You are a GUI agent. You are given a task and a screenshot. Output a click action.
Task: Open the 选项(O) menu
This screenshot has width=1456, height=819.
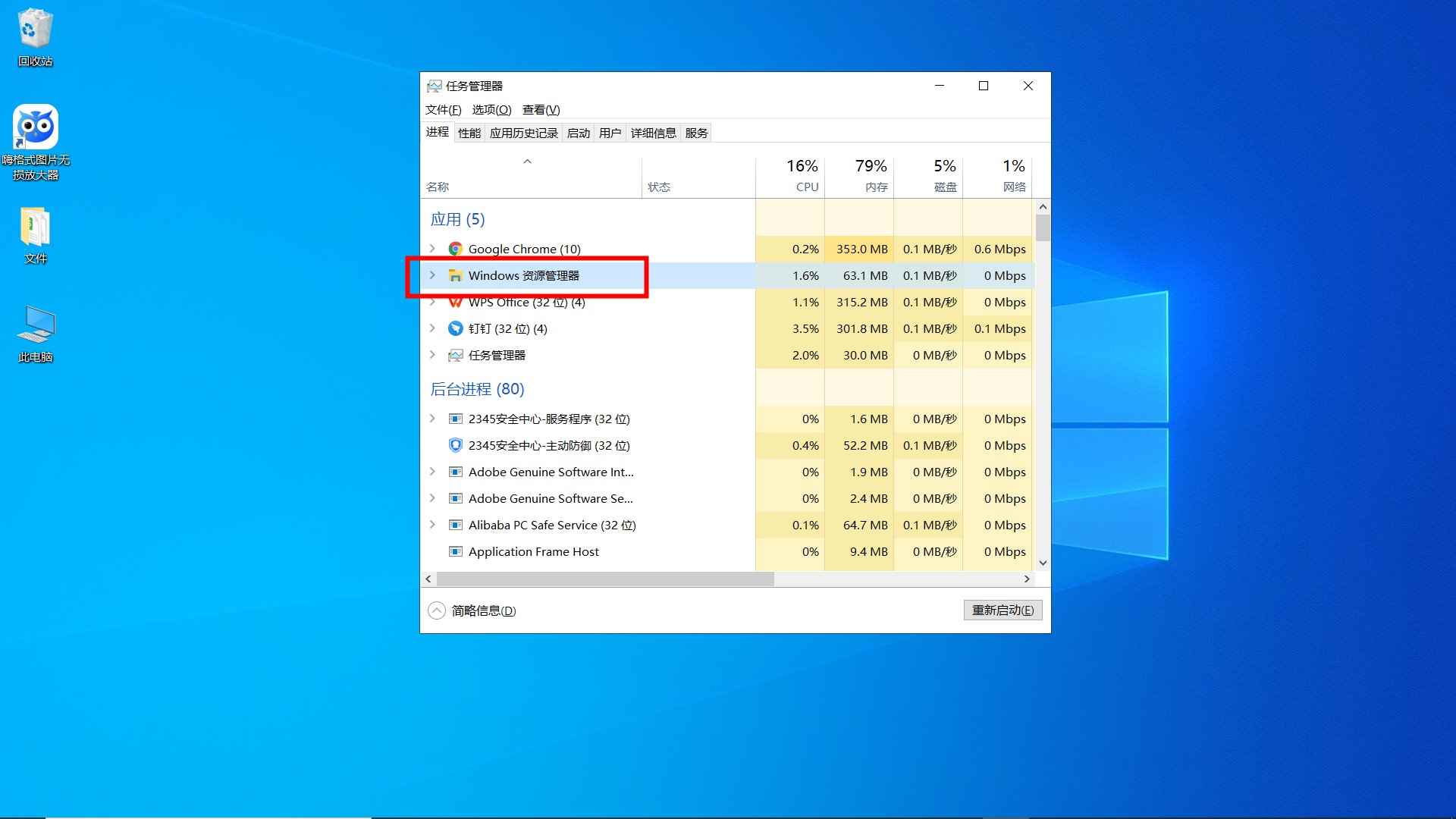(x=491, y=110)
